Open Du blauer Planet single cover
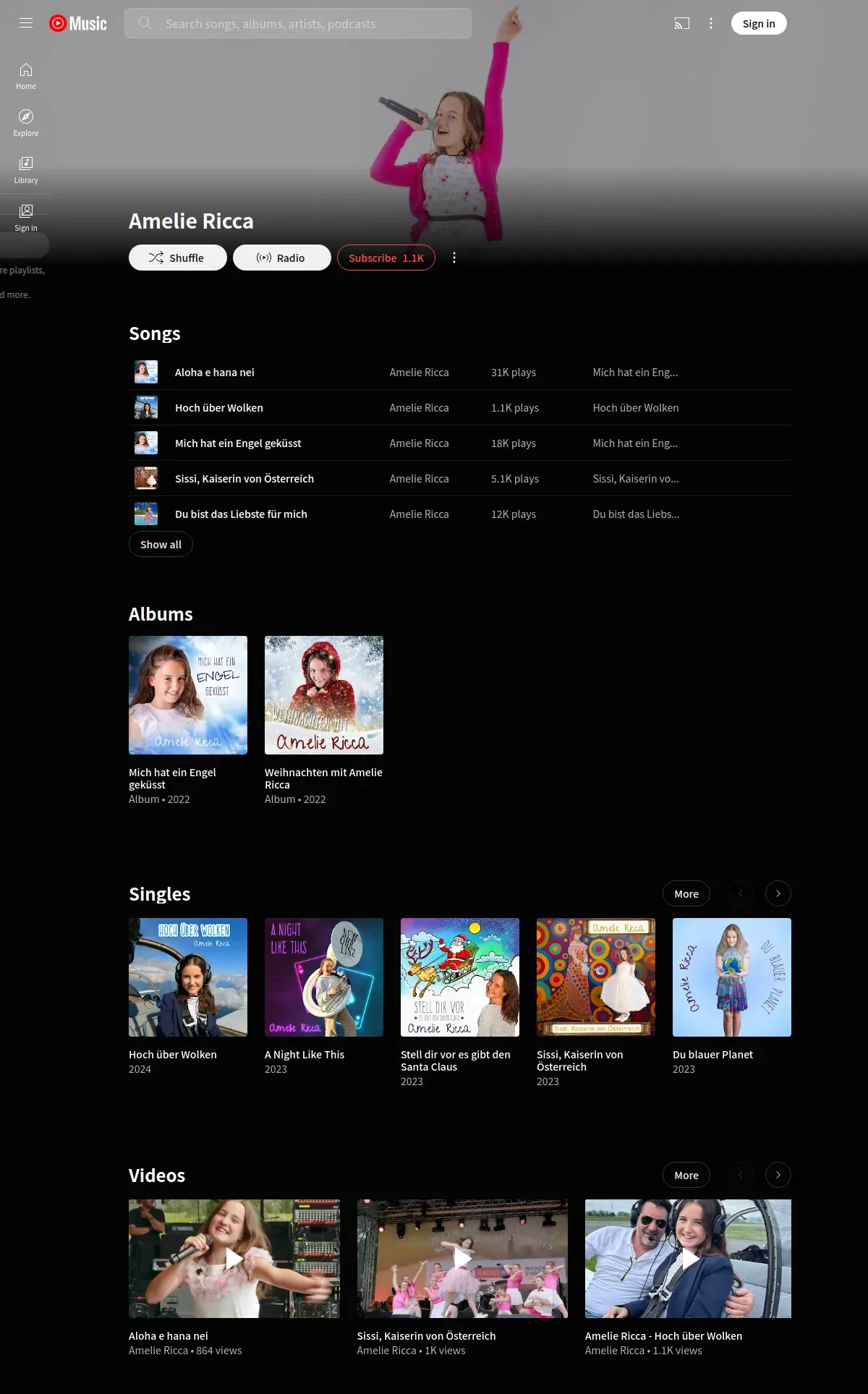 (x=732, y=977)
